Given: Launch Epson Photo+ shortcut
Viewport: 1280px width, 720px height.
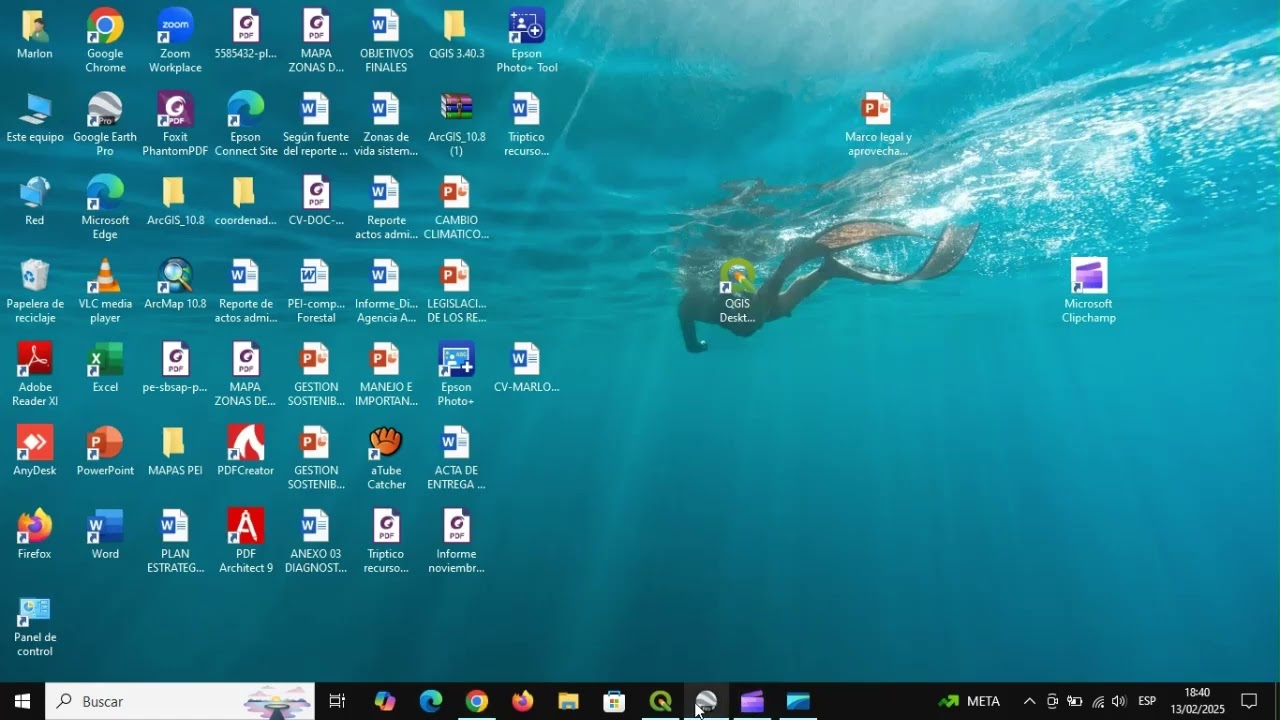Looking at the screenshot, I should point(456,374).
